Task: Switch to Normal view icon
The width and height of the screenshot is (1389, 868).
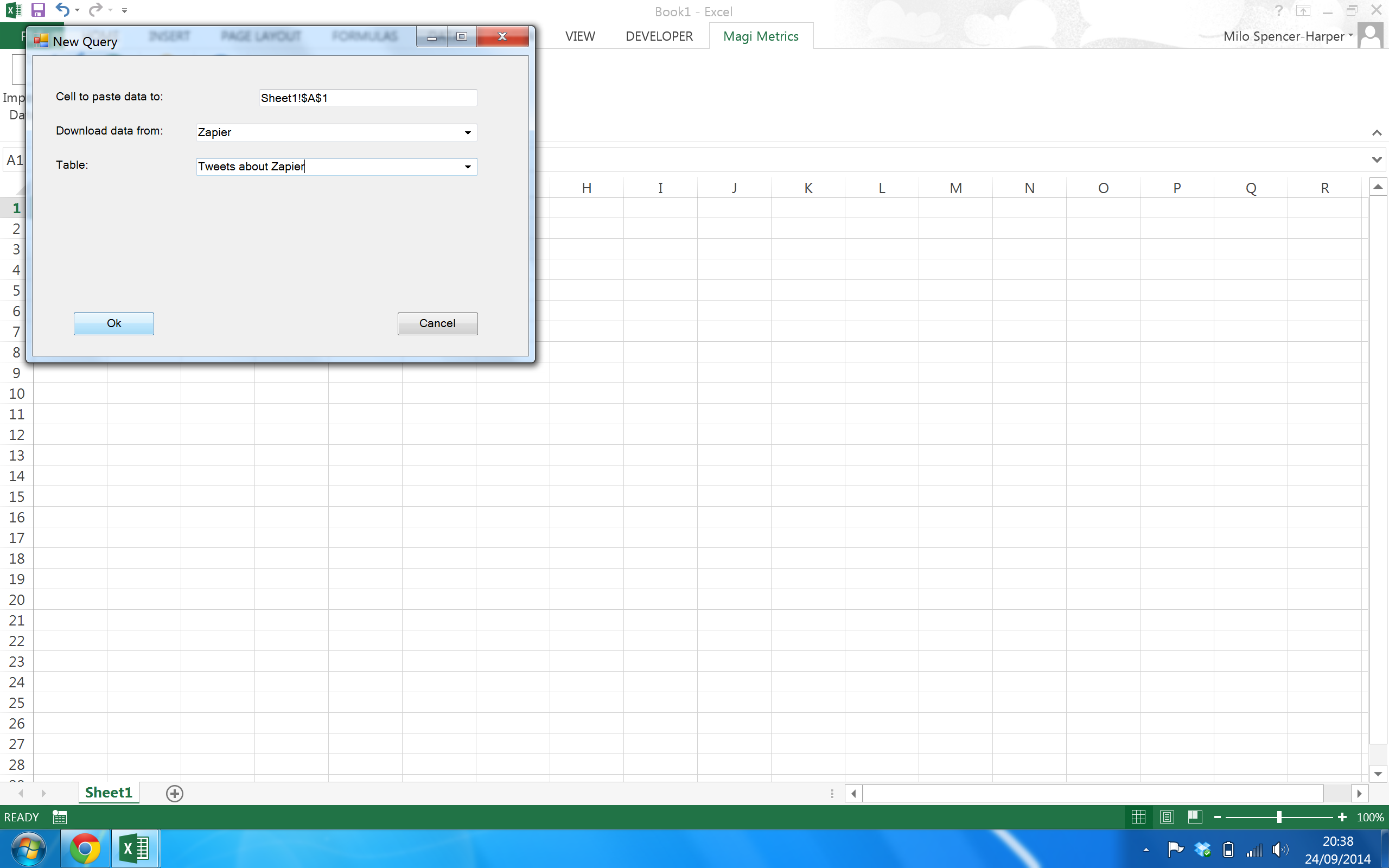Action: [1138, 817]
